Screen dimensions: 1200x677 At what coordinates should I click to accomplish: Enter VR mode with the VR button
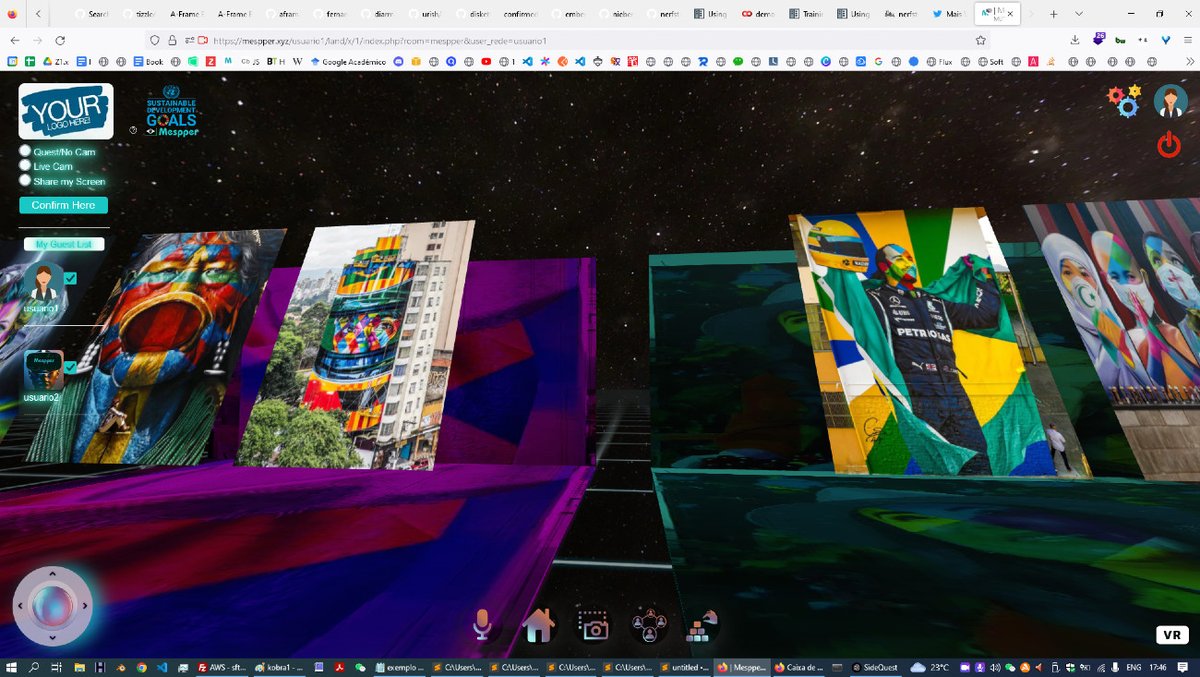[1172, 635]
